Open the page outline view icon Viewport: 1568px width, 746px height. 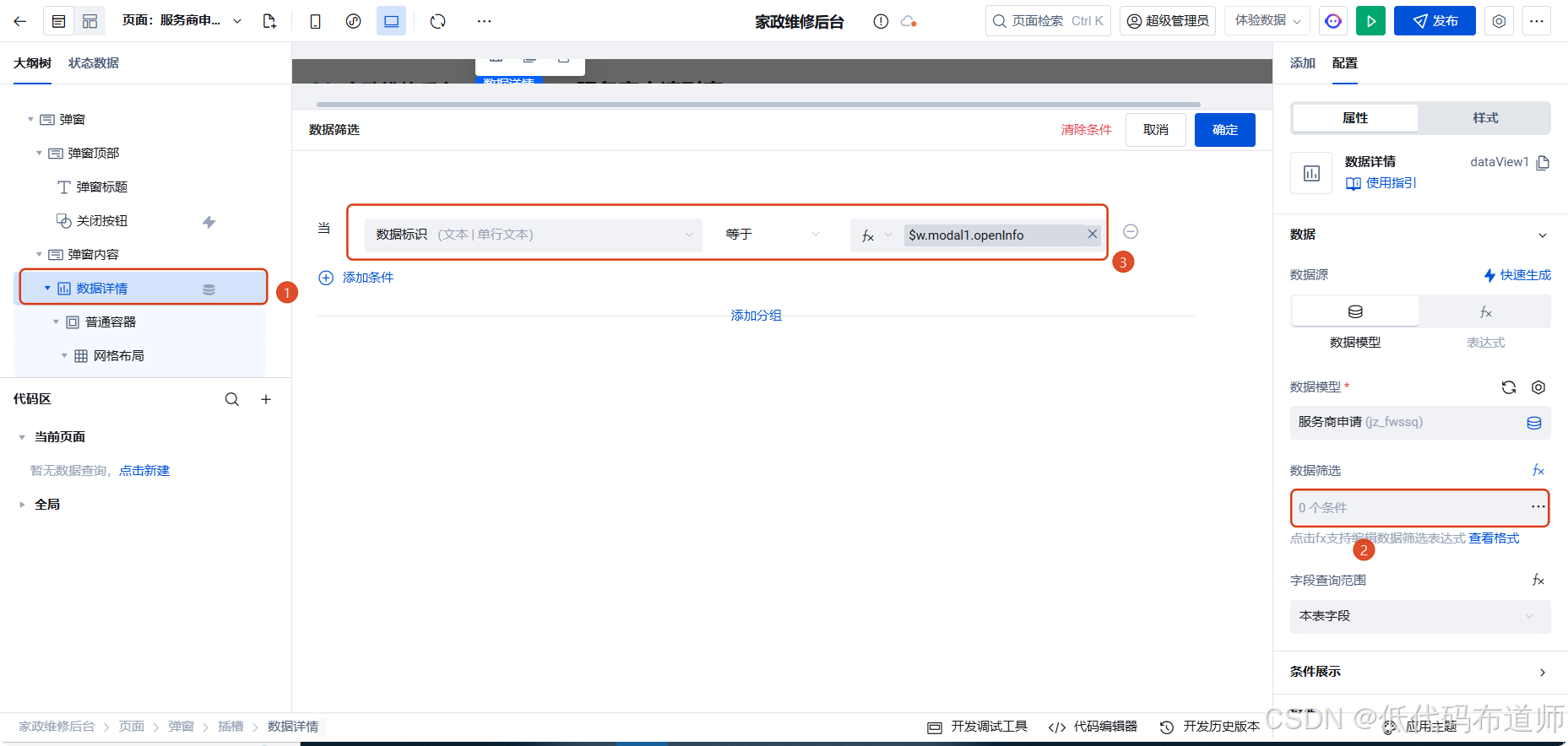(x=58, y=21)
